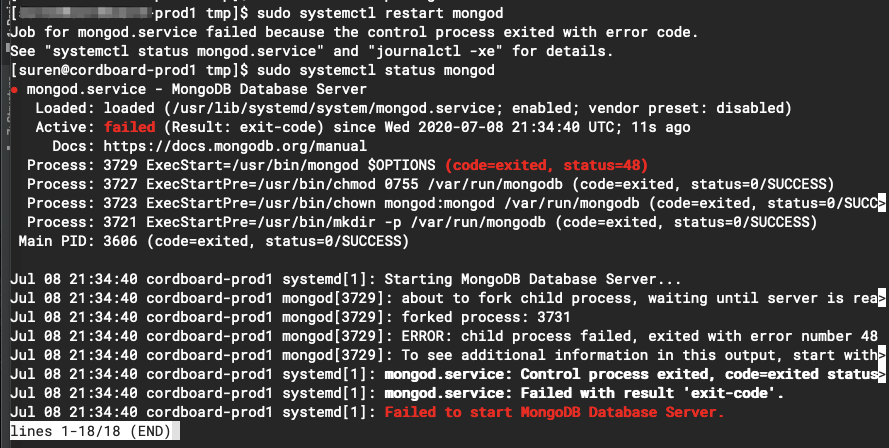Click the truncation arrow on the chown line

click(881, 203)
